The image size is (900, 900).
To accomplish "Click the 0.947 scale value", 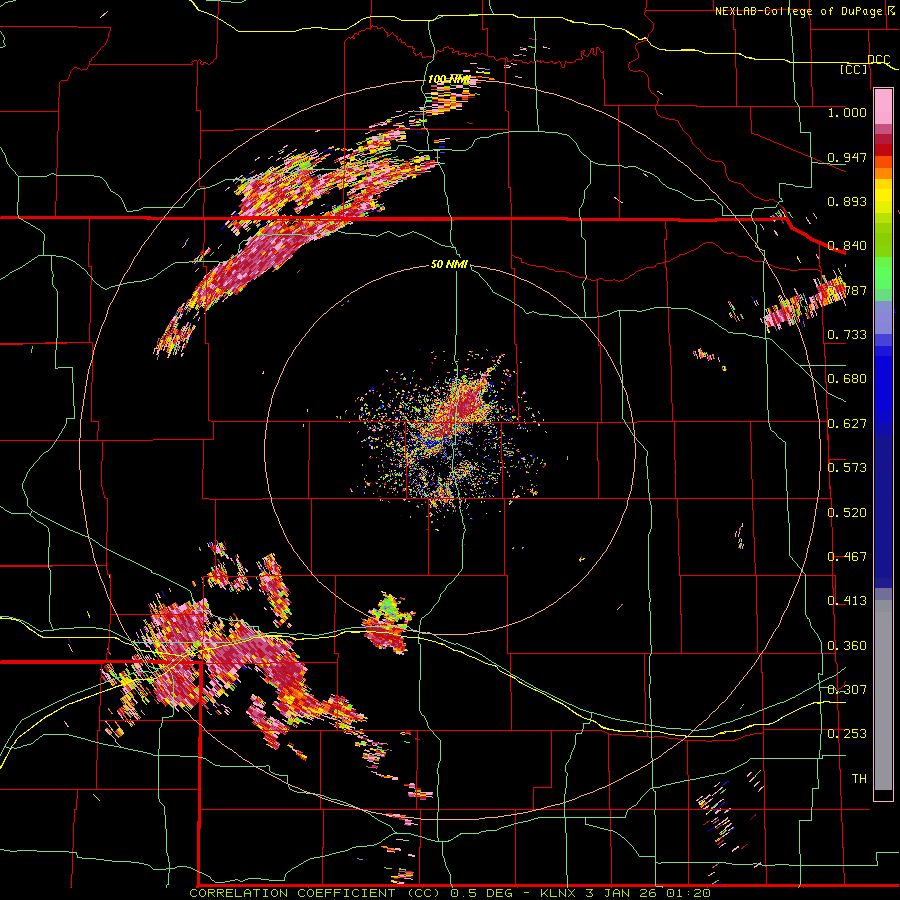I will [847, 157].
